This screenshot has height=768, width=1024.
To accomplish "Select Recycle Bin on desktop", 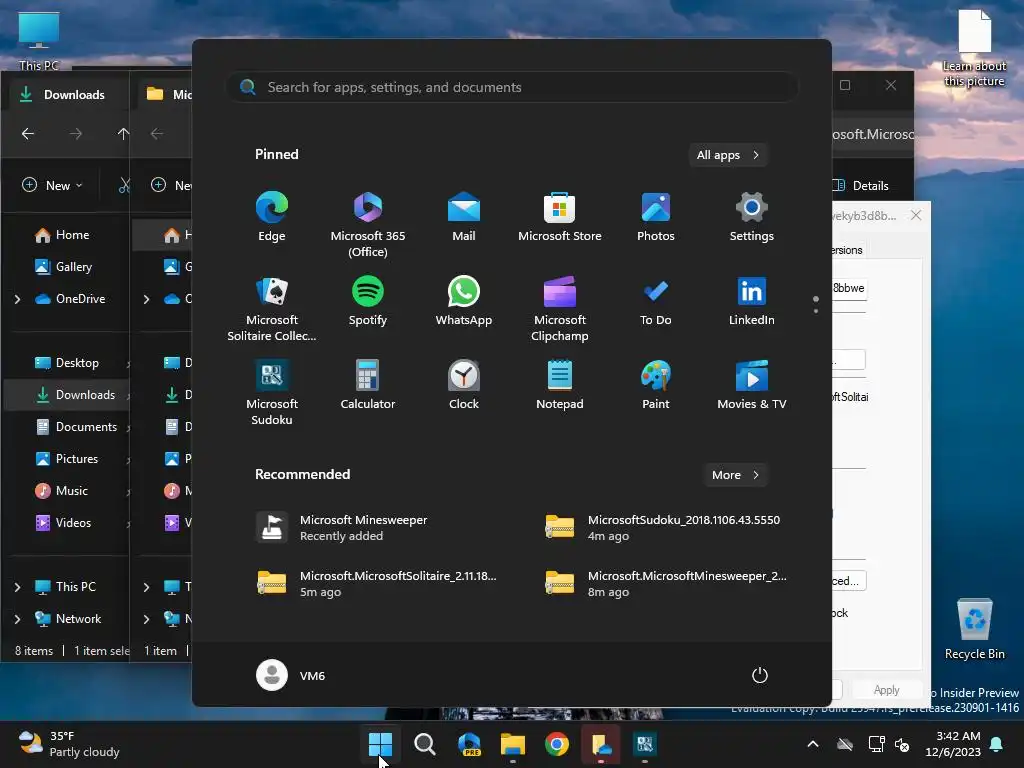I will (974, 629).
